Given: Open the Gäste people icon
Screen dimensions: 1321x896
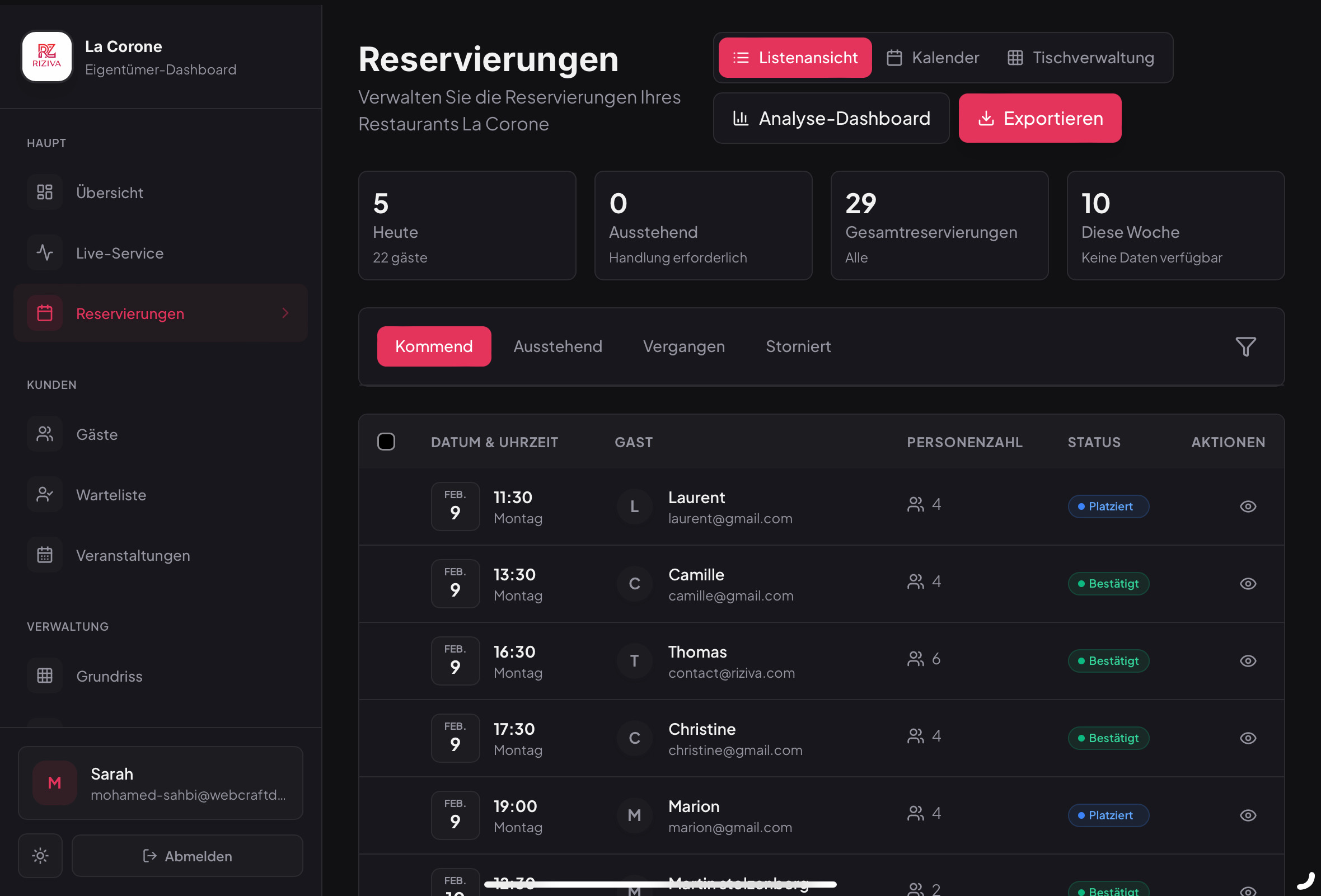Looking at the screenshot, I should (x=45, y=434).
